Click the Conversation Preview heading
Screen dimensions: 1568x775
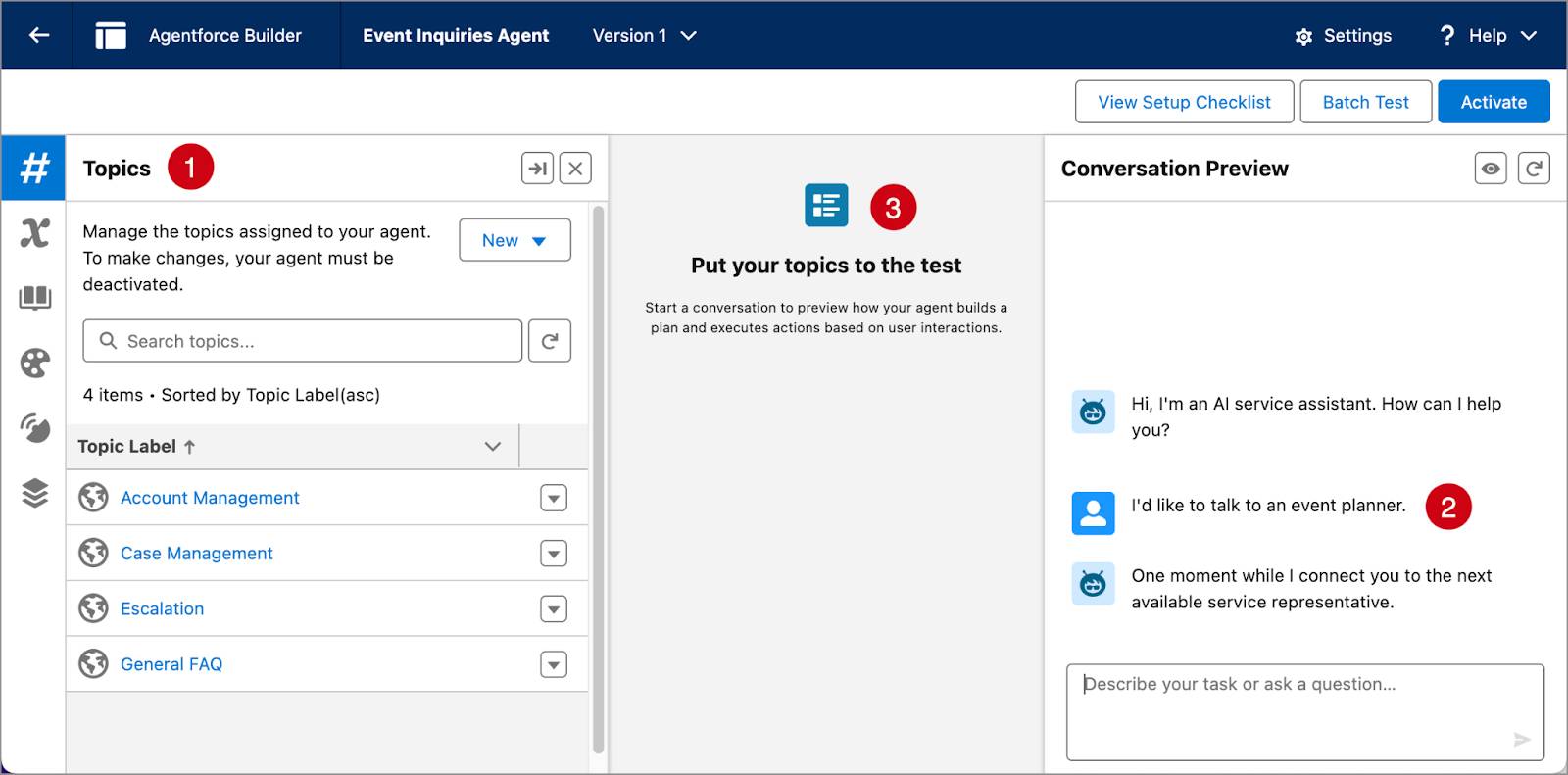pyautogui.click(x=1175, y=169)
